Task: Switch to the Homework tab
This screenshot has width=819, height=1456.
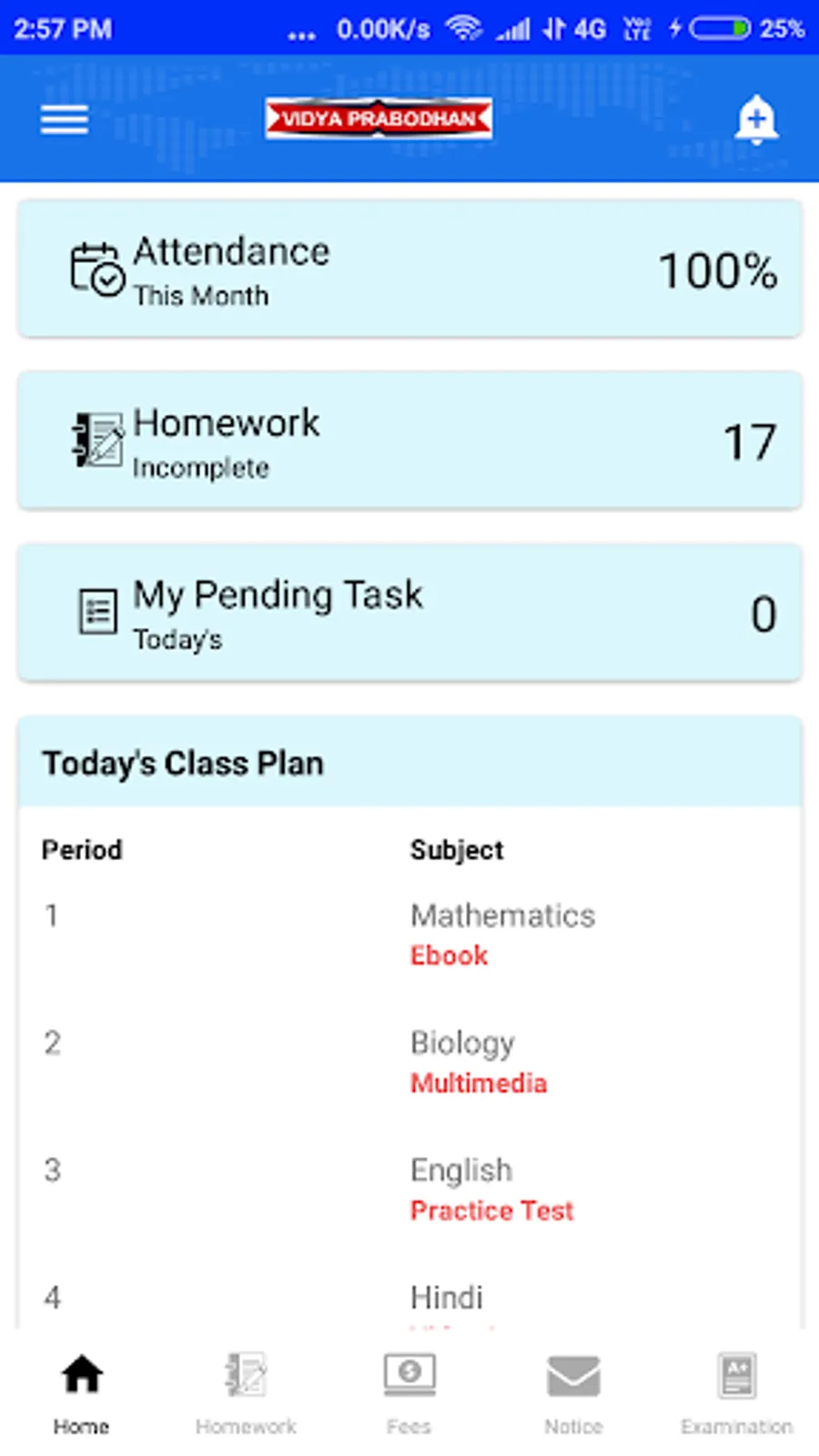Action: click(x=246, y=1392)
